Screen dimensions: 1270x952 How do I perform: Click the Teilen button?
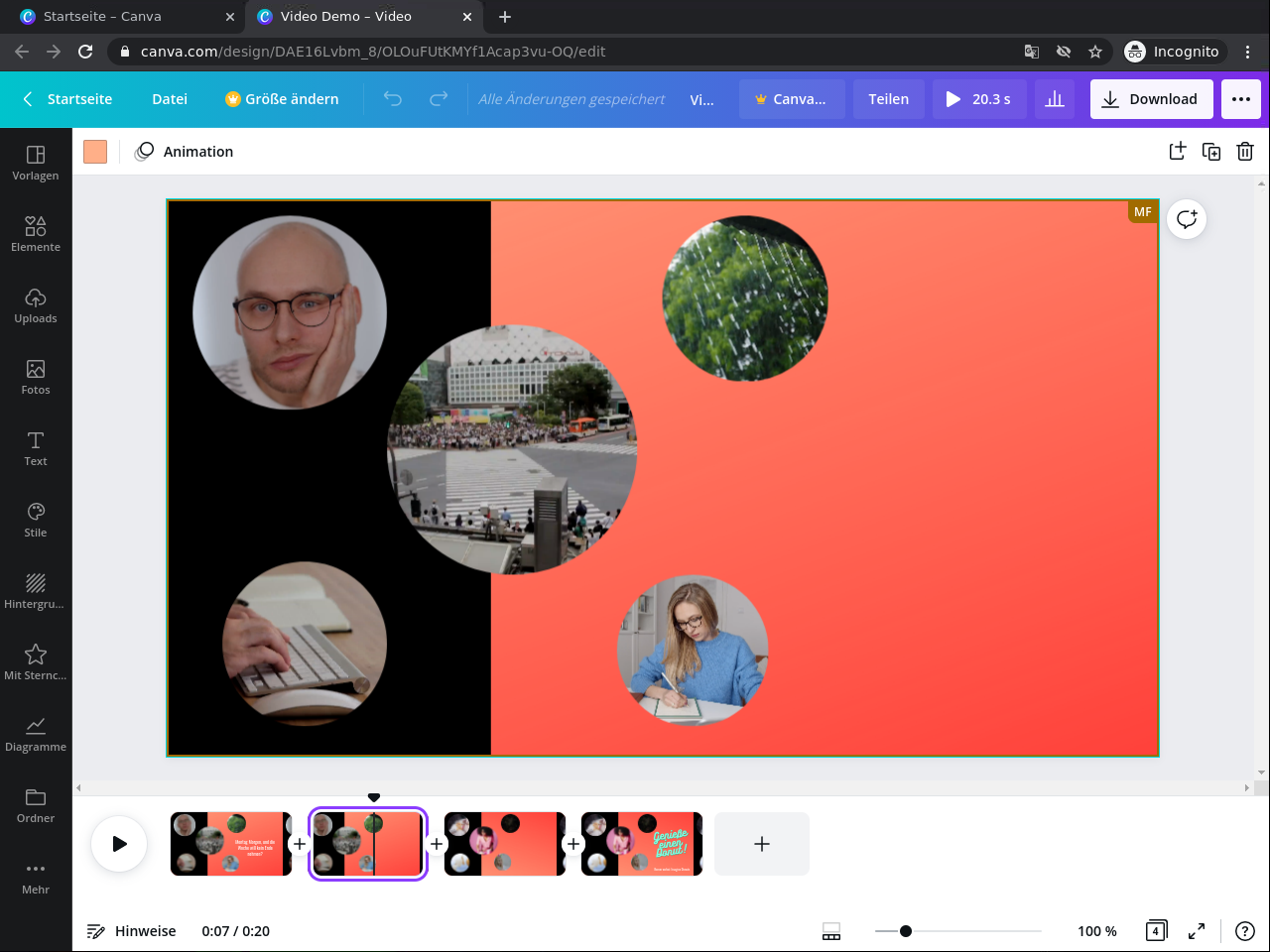coord(889,99)
